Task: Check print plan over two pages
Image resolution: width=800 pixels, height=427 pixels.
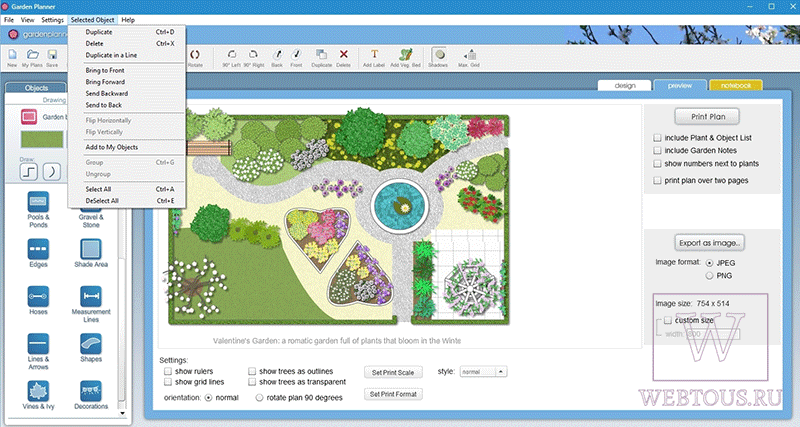Action: pyautogui.click(x=658, y=181)
